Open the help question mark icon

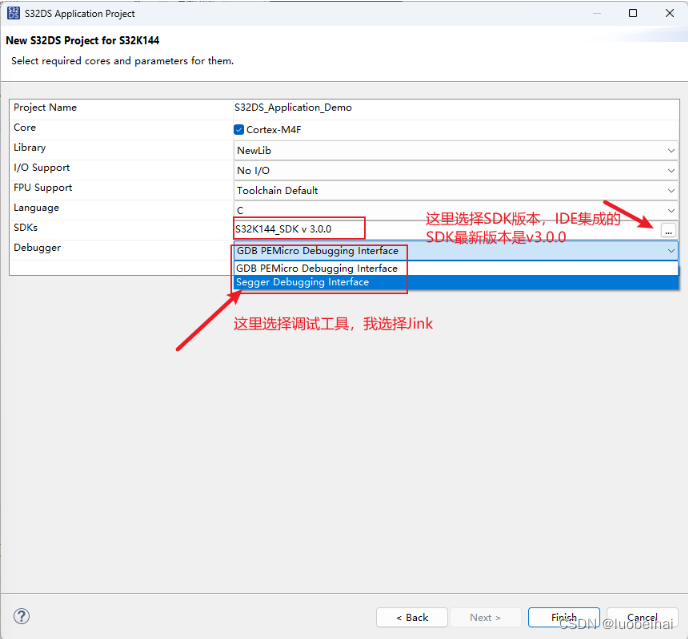[22, 616]
